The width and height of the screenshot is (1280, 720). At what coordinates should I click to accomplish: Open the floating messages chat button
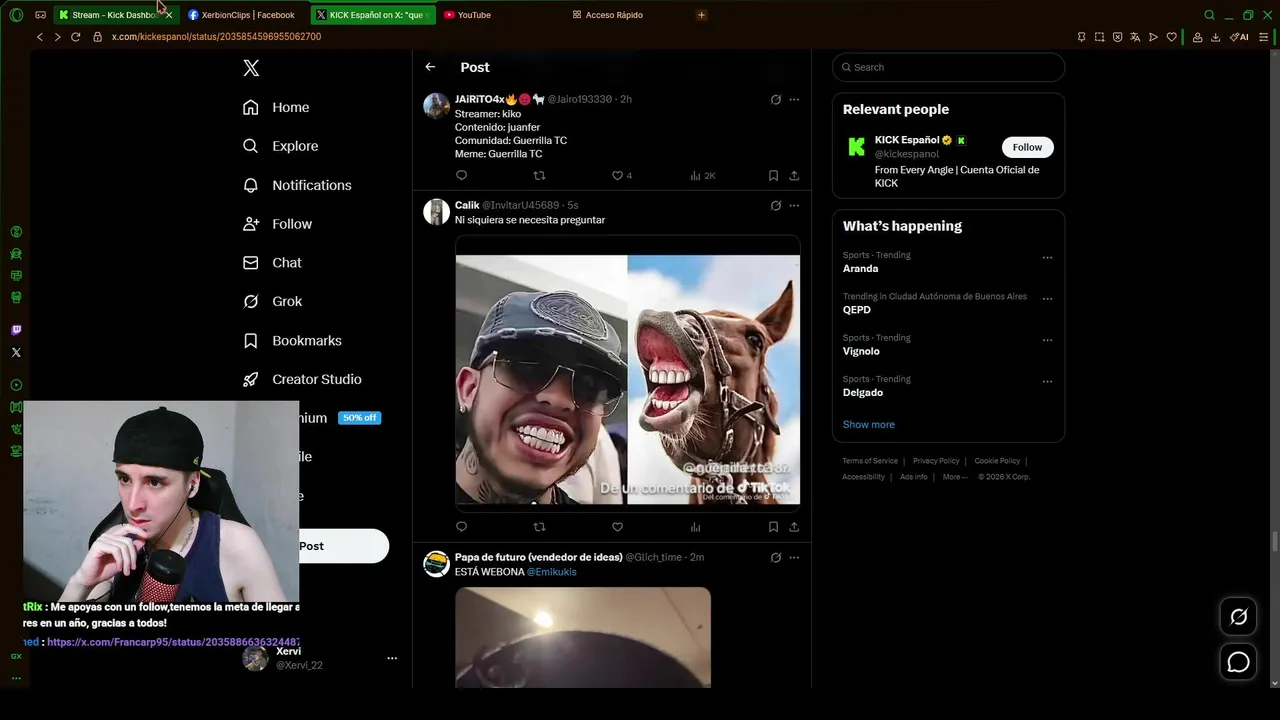[x=1238, y=662]
